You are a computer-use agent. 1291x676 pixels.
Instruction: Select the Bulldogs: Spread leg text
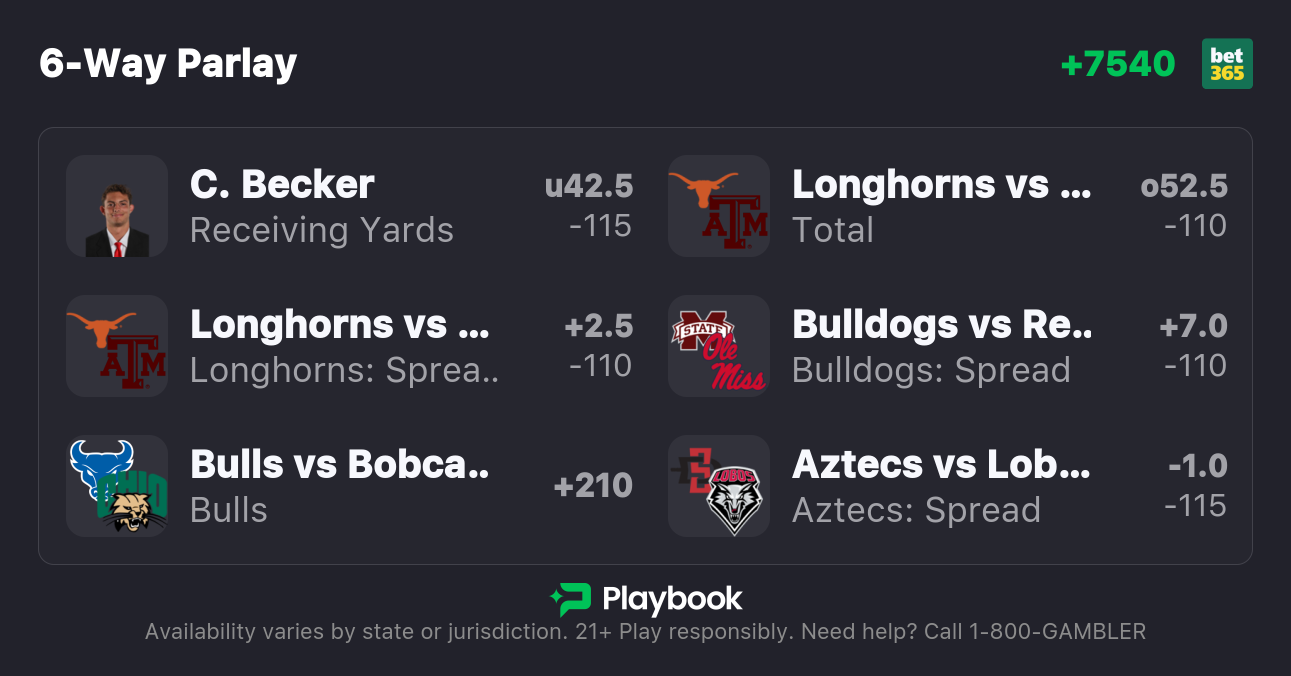point(931,370)
